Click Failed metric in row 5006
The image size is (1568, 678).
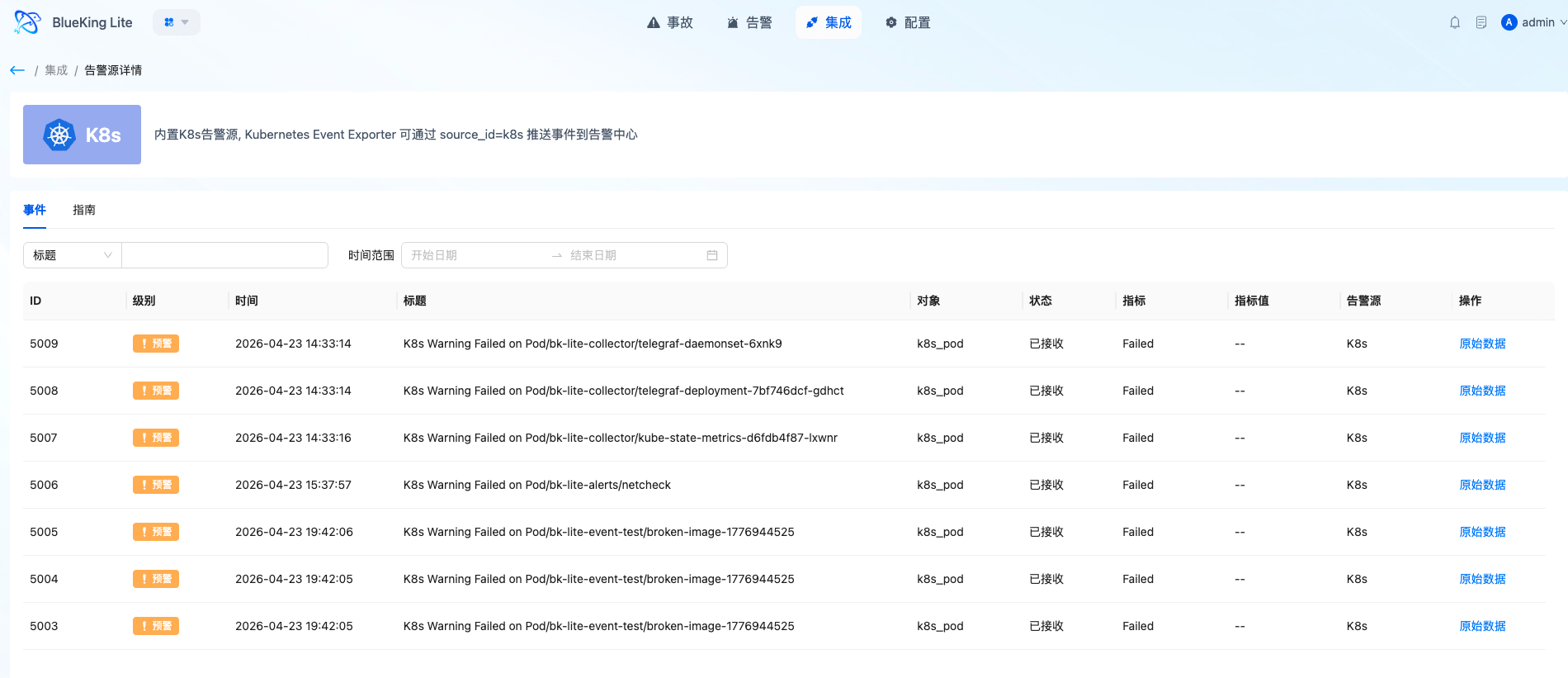pos(1138,485)
